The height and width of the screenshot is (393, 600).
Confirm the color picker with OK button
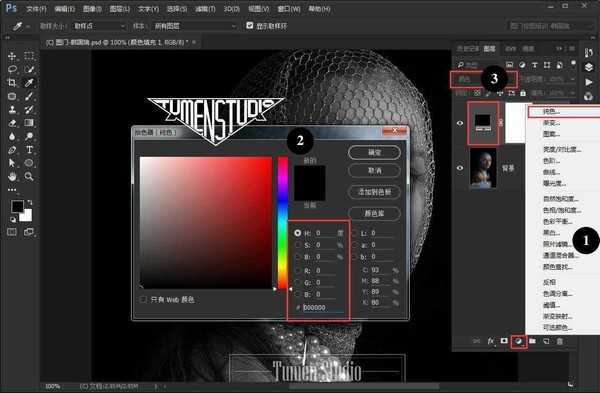[x=374, y=152]
